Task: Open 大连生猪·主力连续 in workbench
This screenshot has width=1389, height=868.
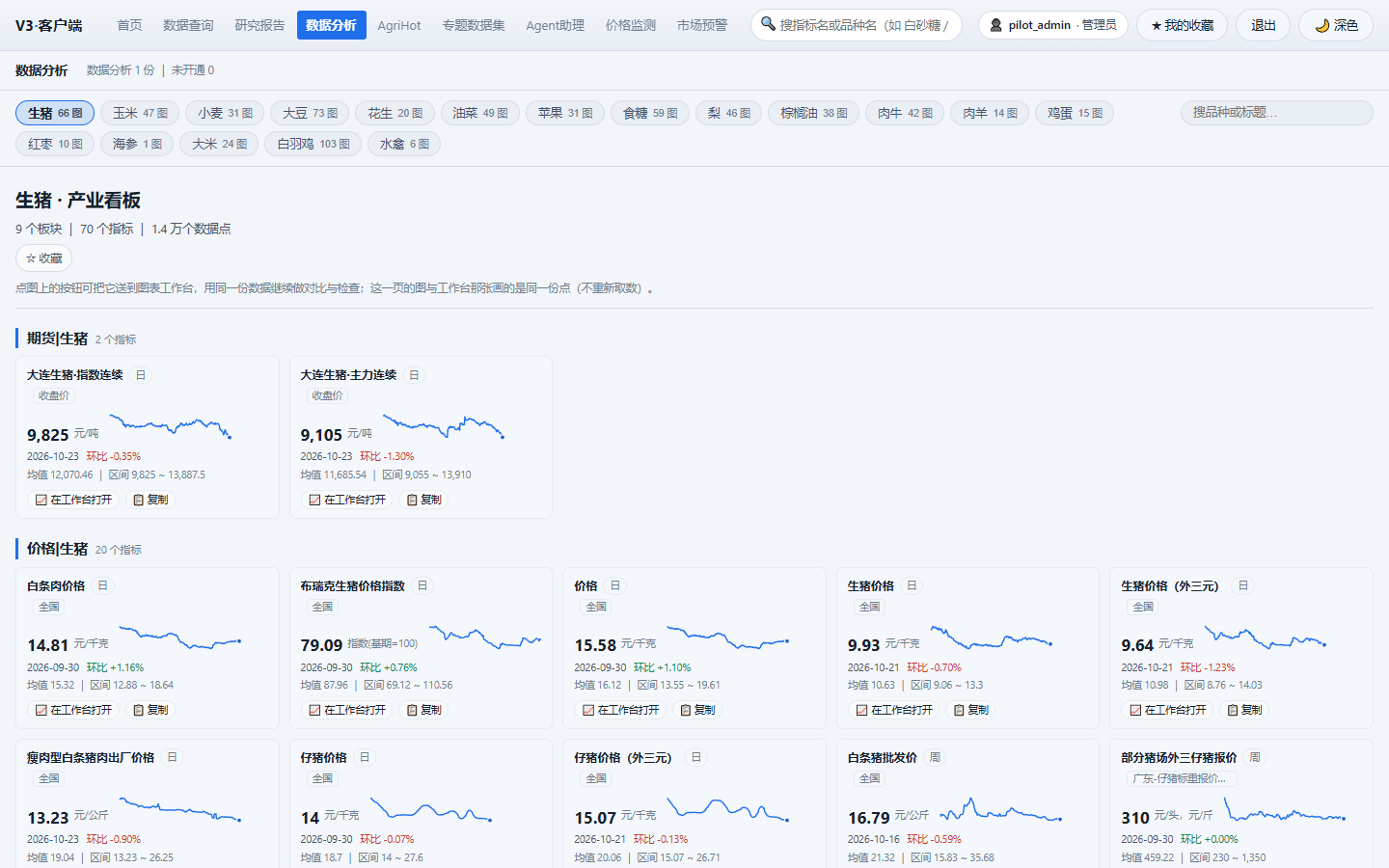Action: 347,500
